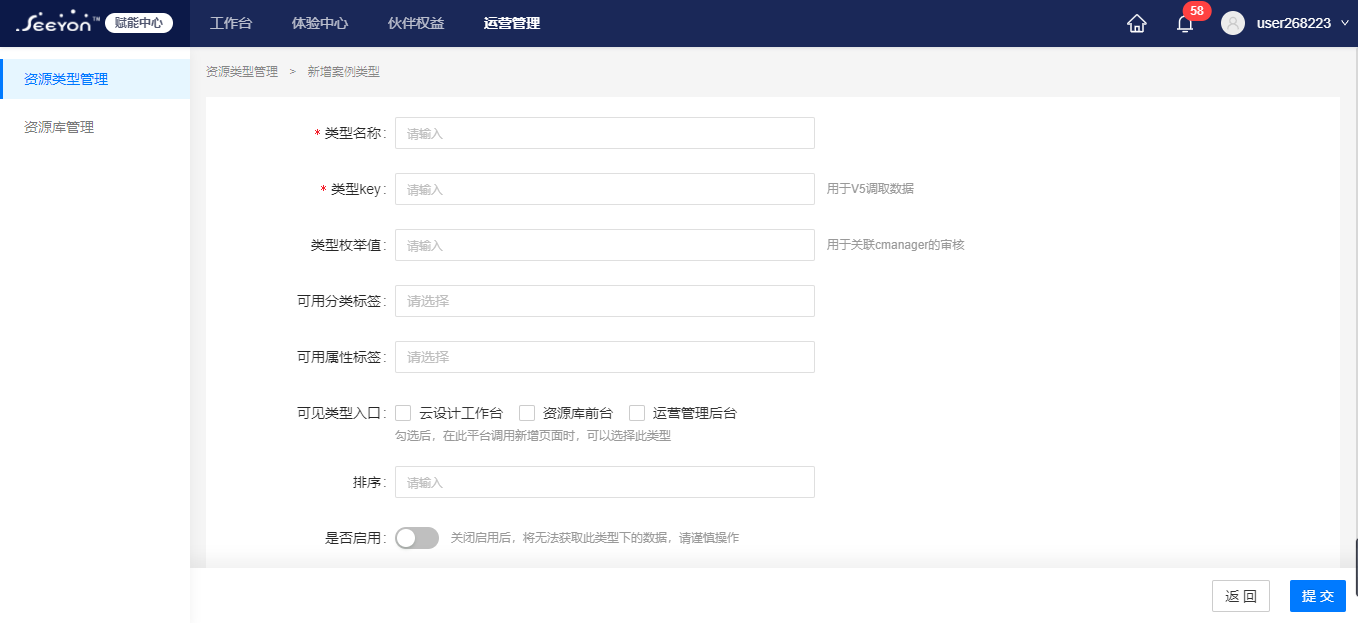
Task: Toggle the 是否启用 switch
Action: point(417,538)
